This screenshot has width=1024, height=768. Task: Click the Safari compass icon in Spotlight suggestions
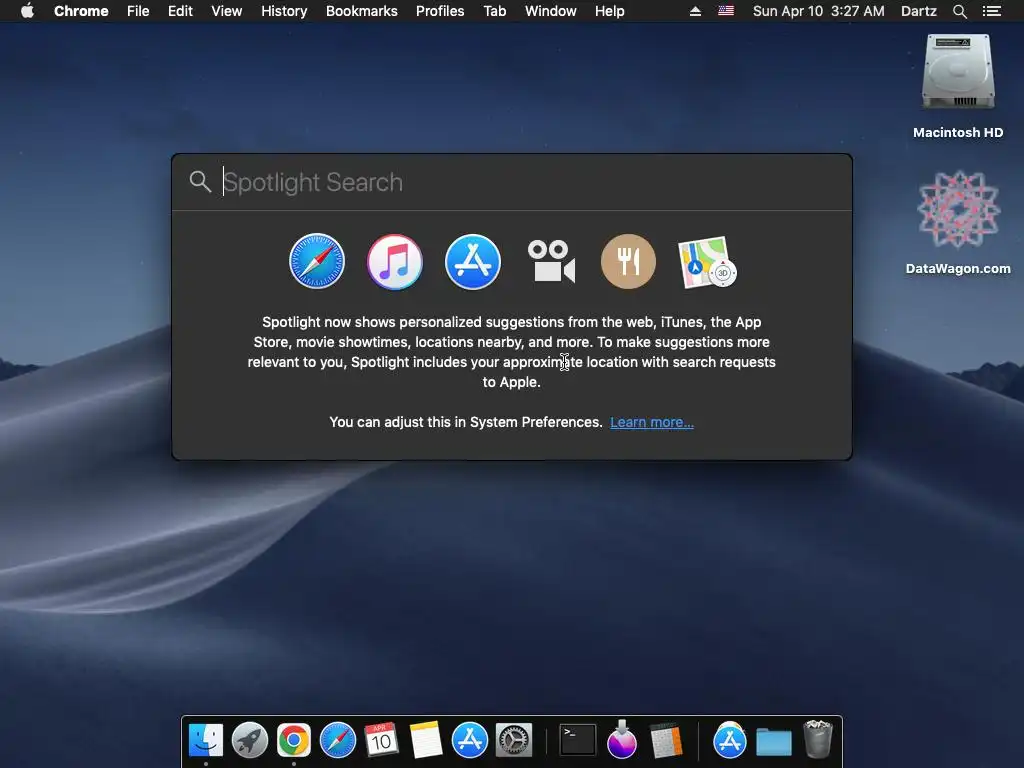point(317,261)
